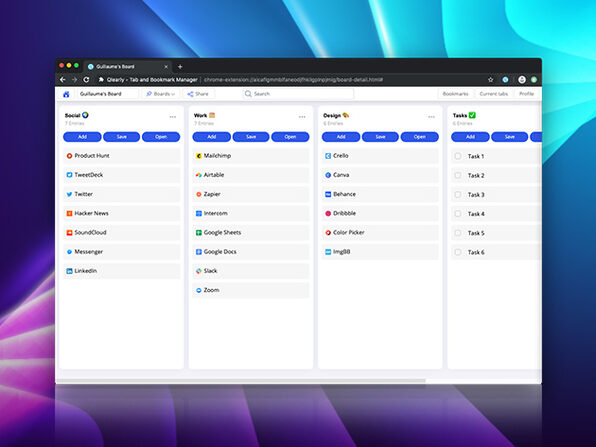Check the Task 1 checkbox

click(458, 156)
